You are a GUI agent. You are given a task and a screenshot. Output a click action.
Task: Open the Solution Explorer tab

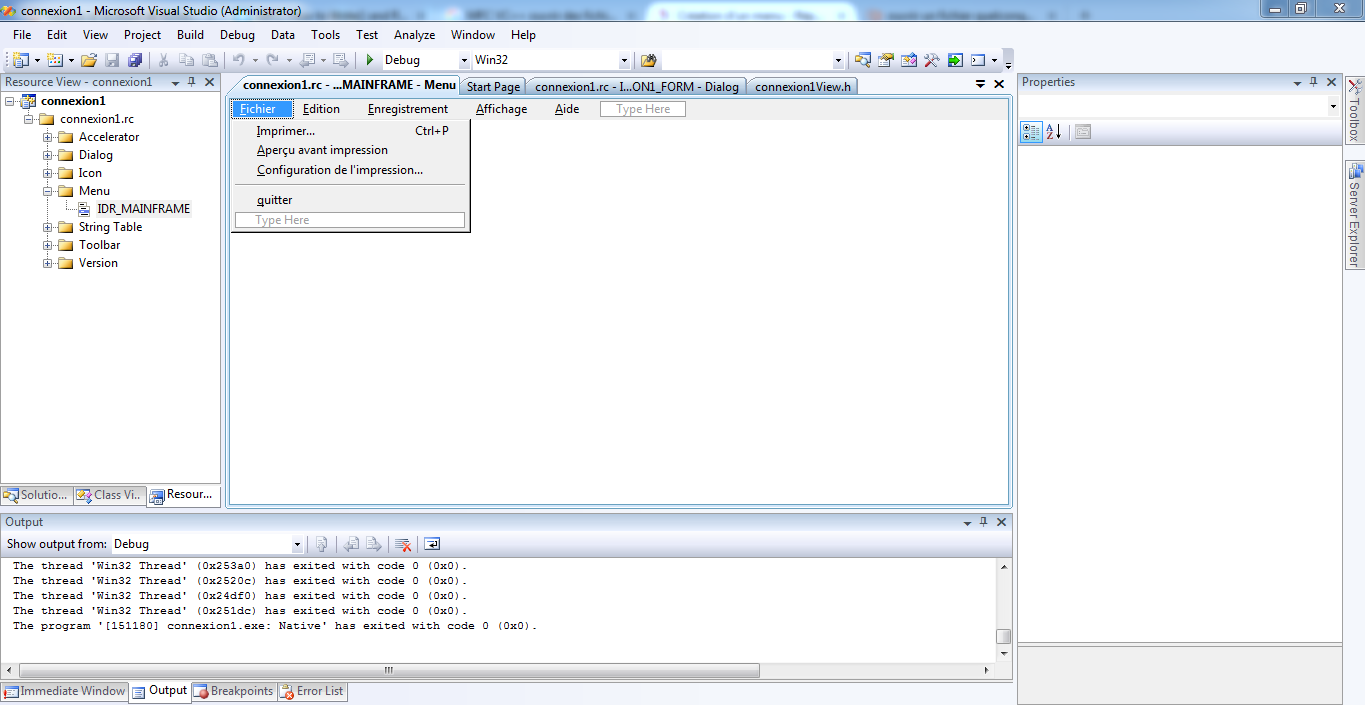click(36, 495)
